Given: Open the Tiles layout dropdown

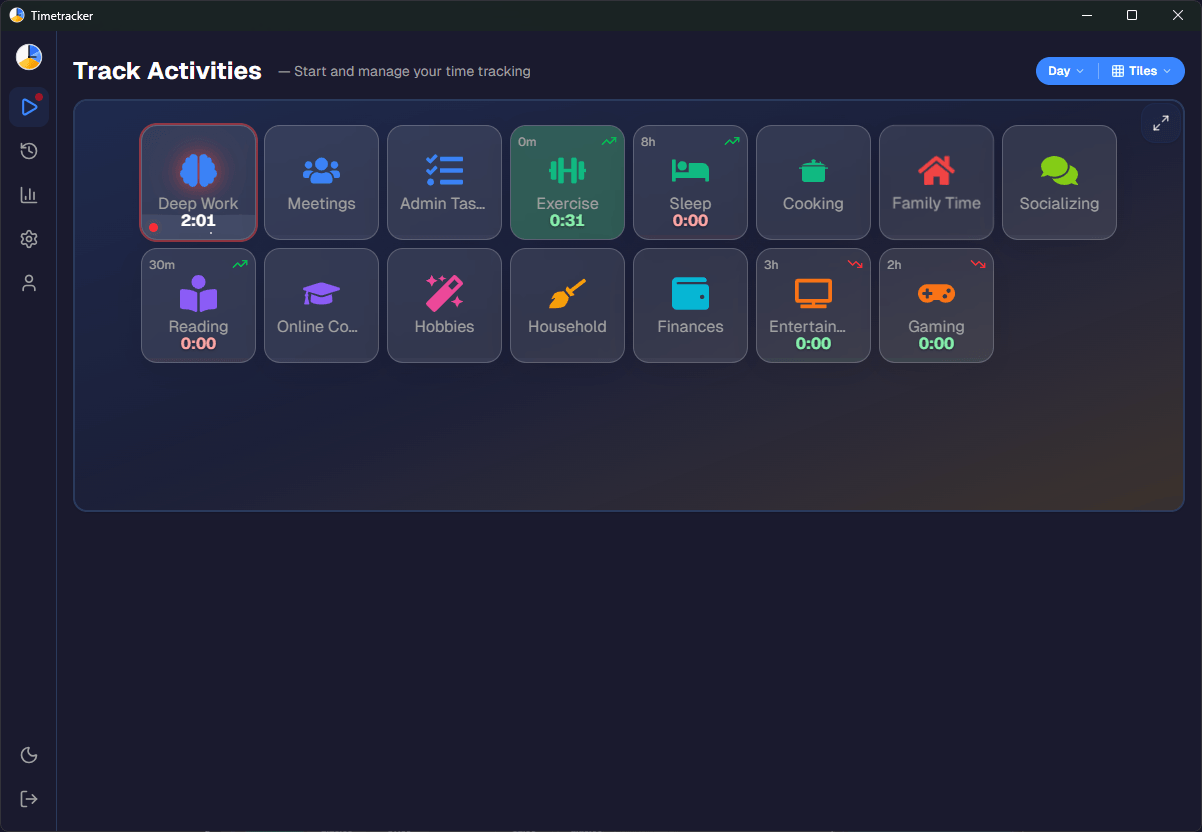Looking at the screenshot, I should point(1140,71).
